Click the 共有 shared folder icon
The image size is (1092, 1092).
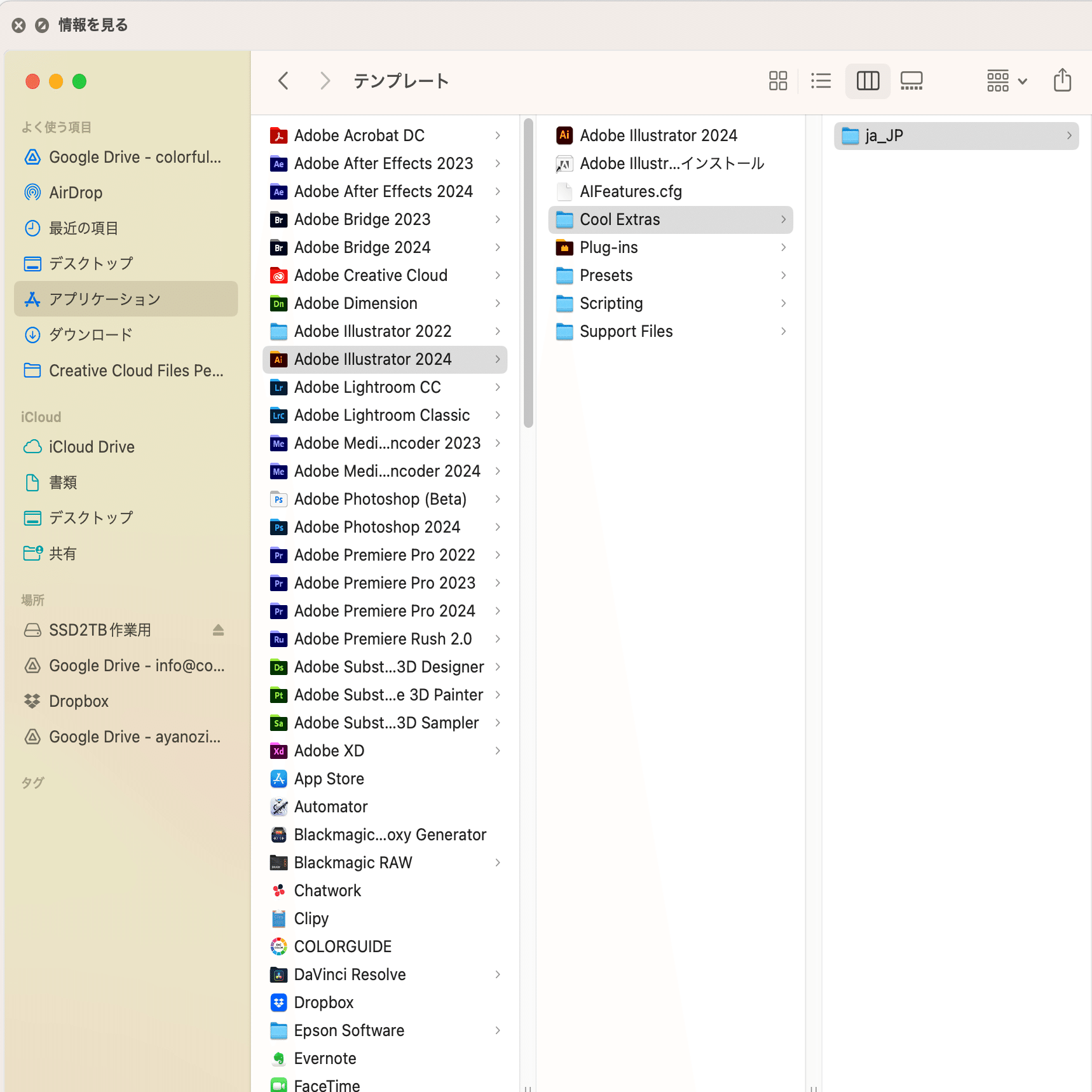(x=32, y=553)
